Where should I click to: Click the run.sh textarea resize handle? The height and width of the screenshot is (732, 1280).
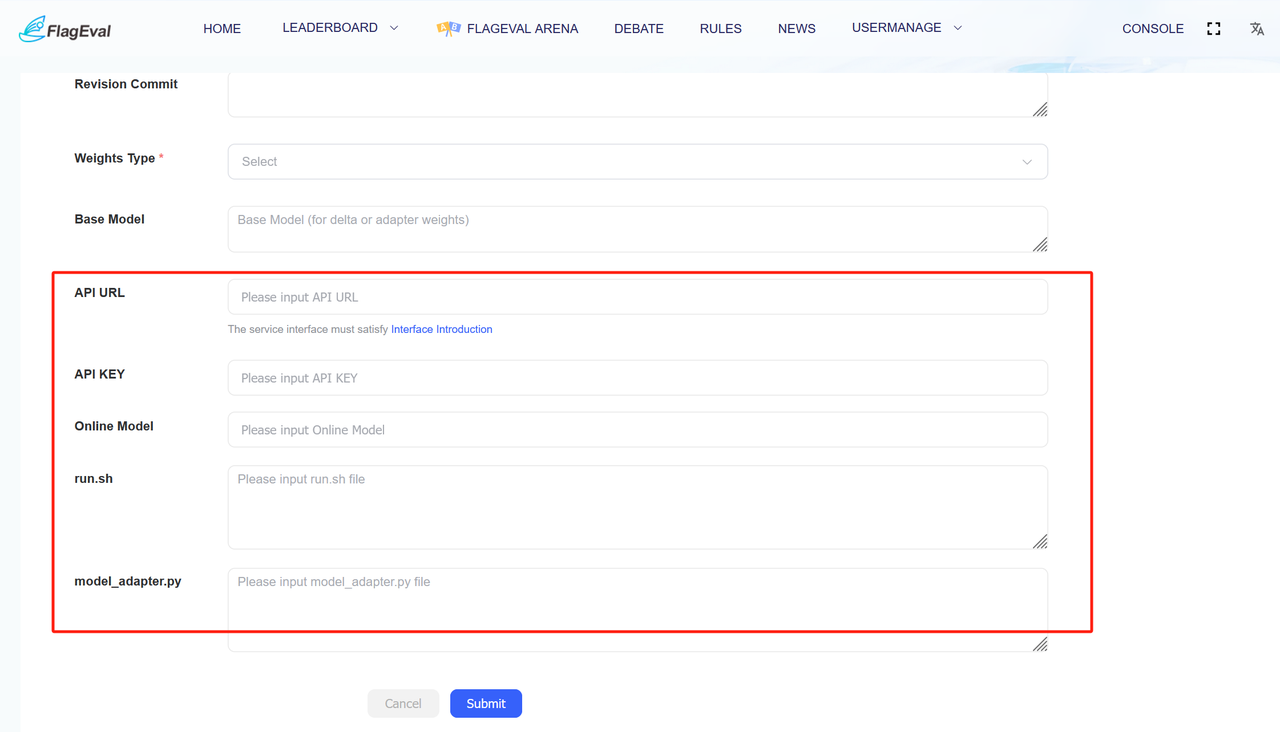1040,541
